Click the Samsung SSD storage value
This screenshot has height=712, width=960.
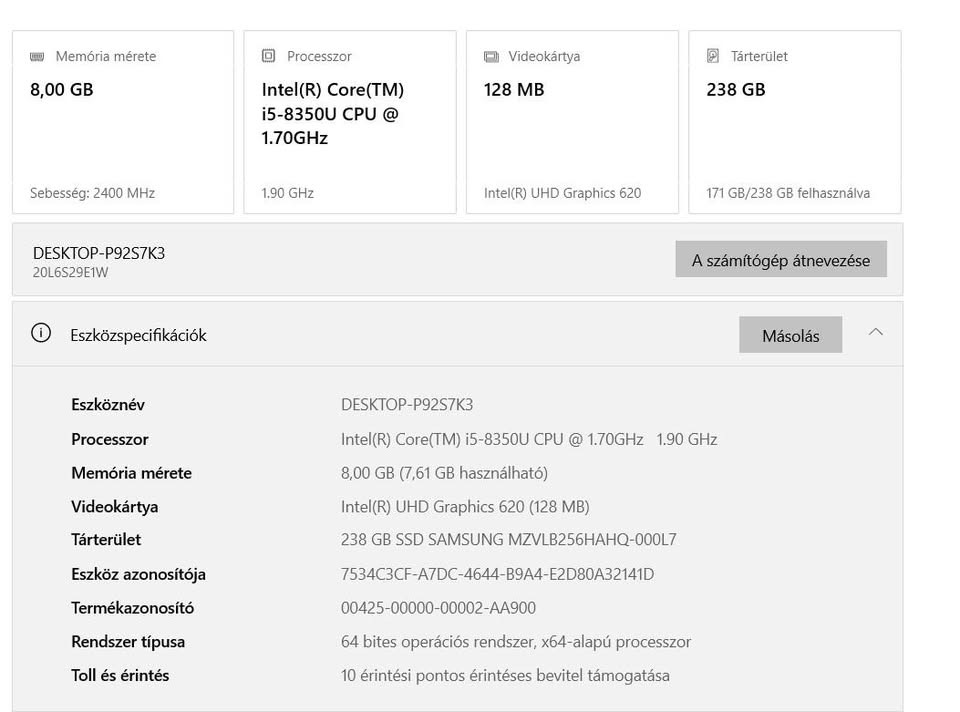point(508,540)
